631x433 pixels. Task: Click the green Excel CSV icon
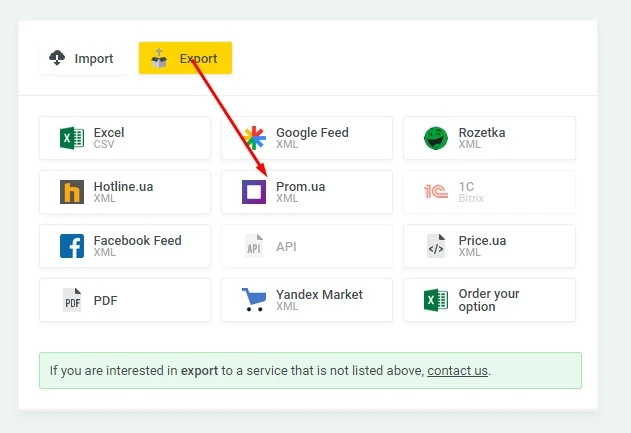click(x=72, y=138)
